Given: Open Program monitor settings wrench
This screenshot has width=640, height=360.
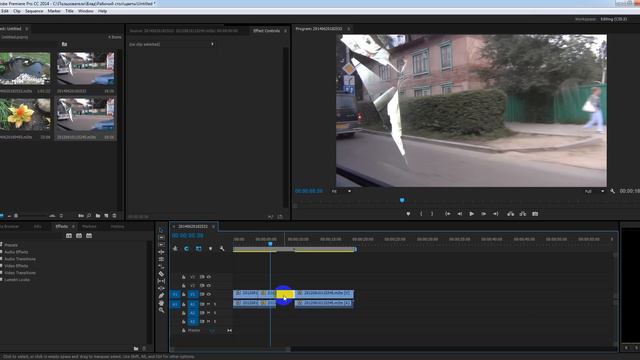Looking at the screenshot, I should click(x=613, y=191).
